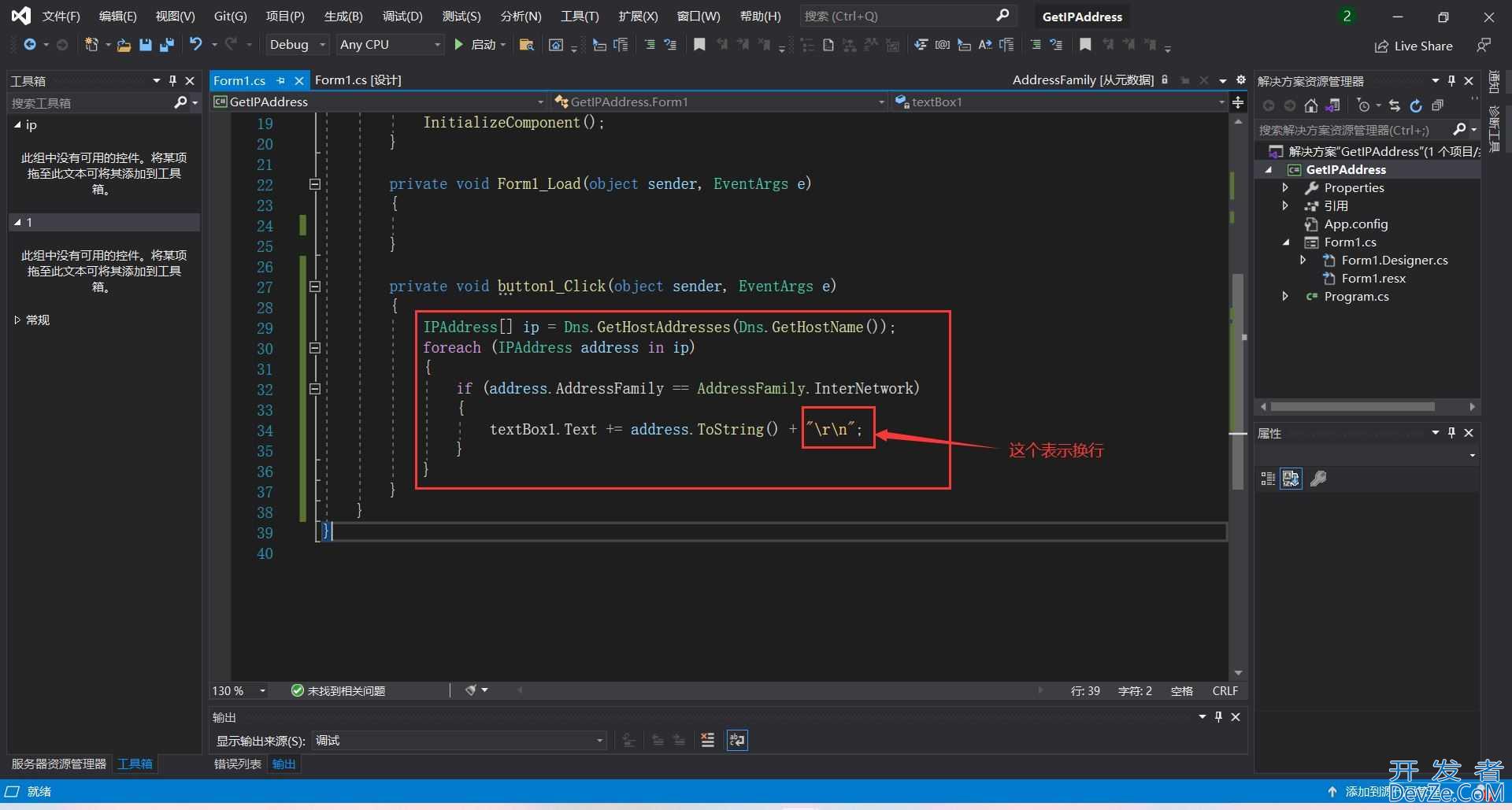Click the Solution Explorer horizontal scrollbar
The height and width of the screenshot is (810, 1512).
point(1352,406)
